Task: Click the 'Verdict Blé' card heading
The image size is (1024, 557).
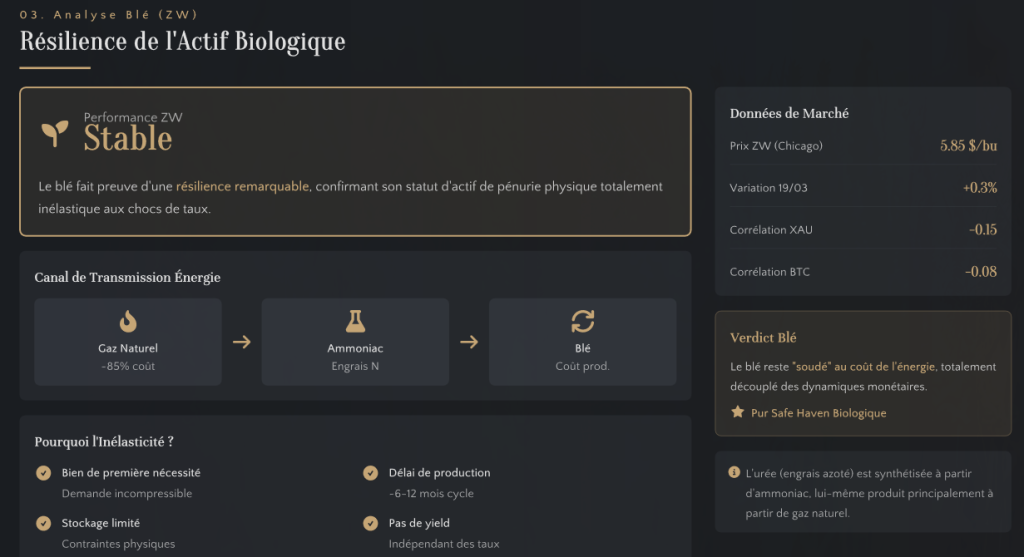Action: 763,338
